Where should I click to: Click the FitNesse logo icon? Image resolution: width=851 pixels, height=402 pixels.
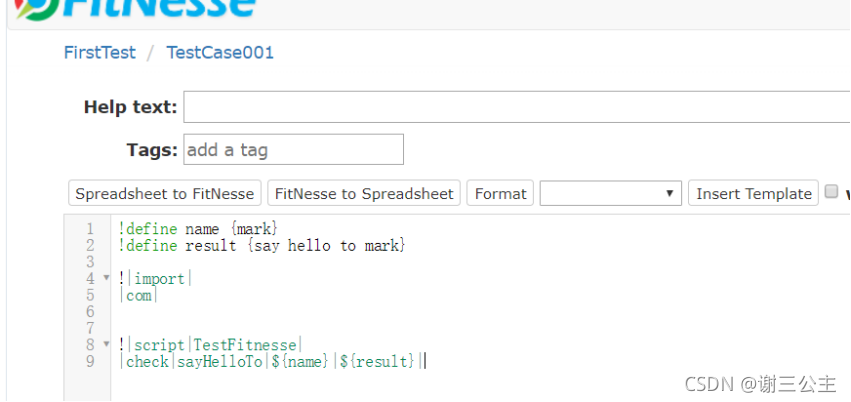tap(36, 9)
